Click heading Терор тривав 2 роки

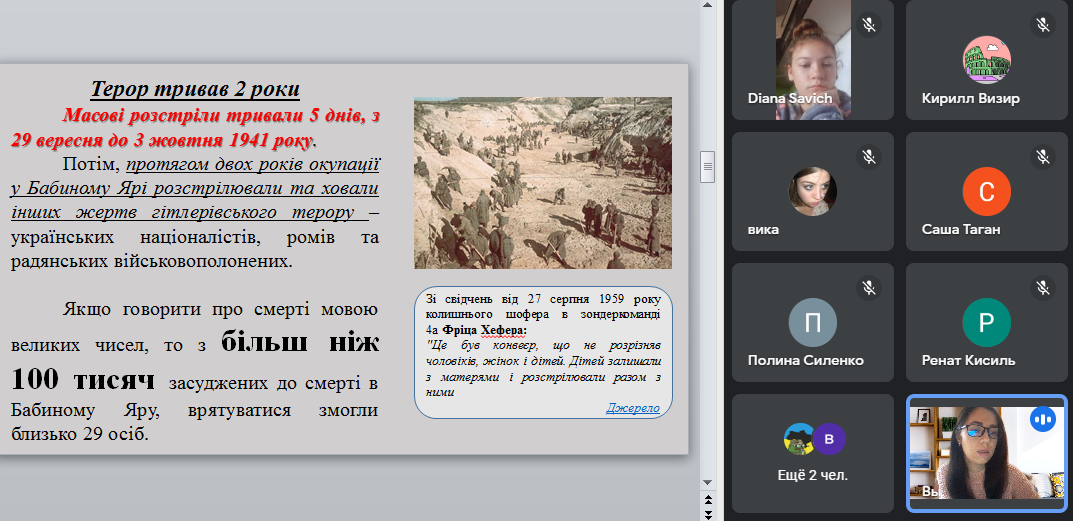click(195, 89)
